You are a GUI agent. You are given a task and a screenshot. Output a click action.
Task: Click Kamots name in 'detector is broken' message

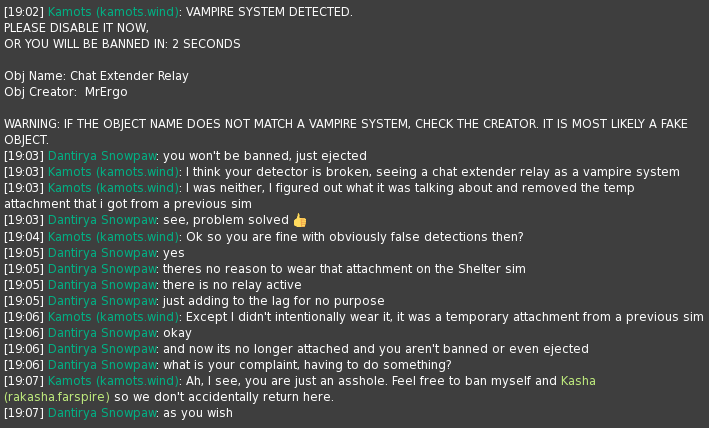coord(113,172)
